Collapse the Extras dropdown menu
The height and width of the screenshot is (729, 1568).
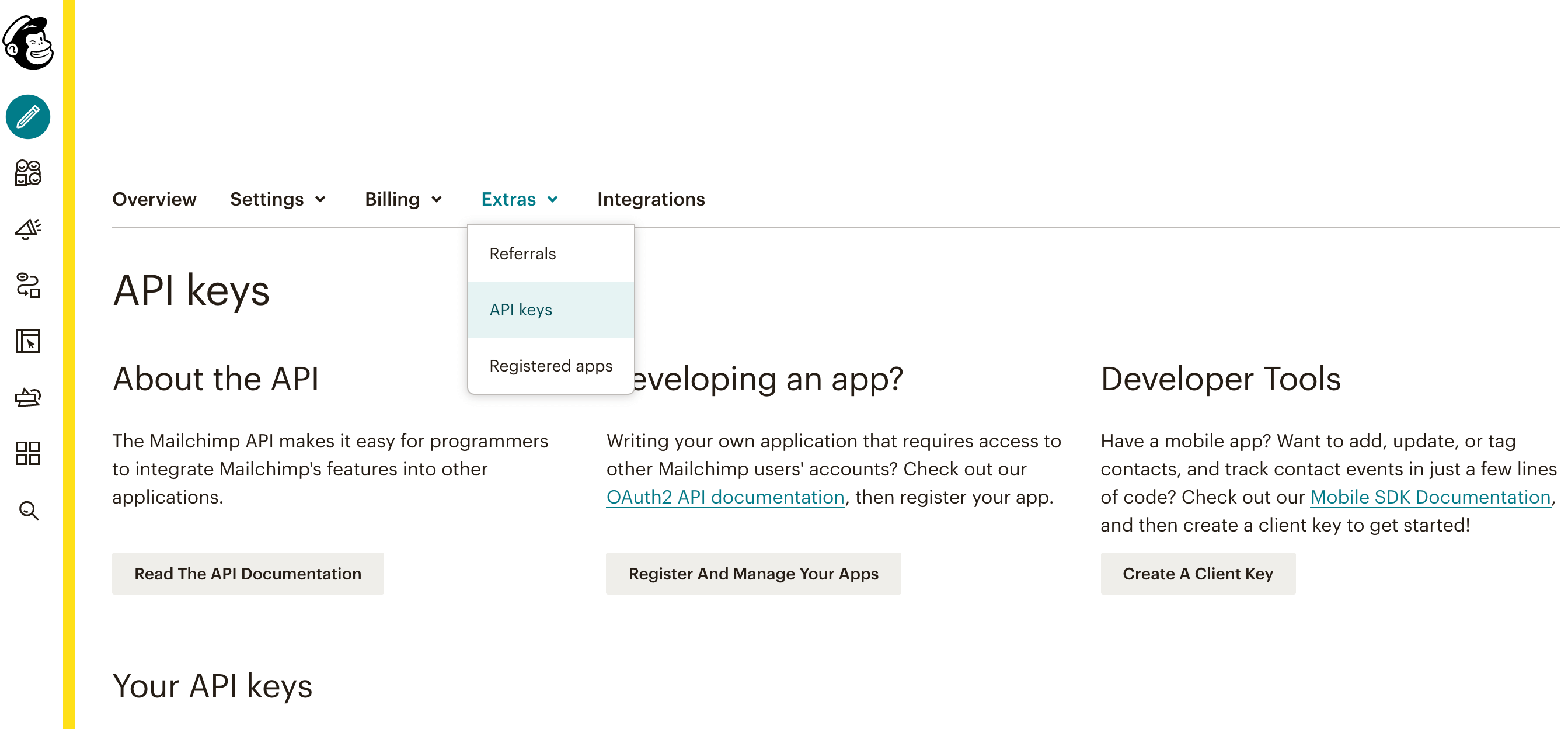click(519, 199)
